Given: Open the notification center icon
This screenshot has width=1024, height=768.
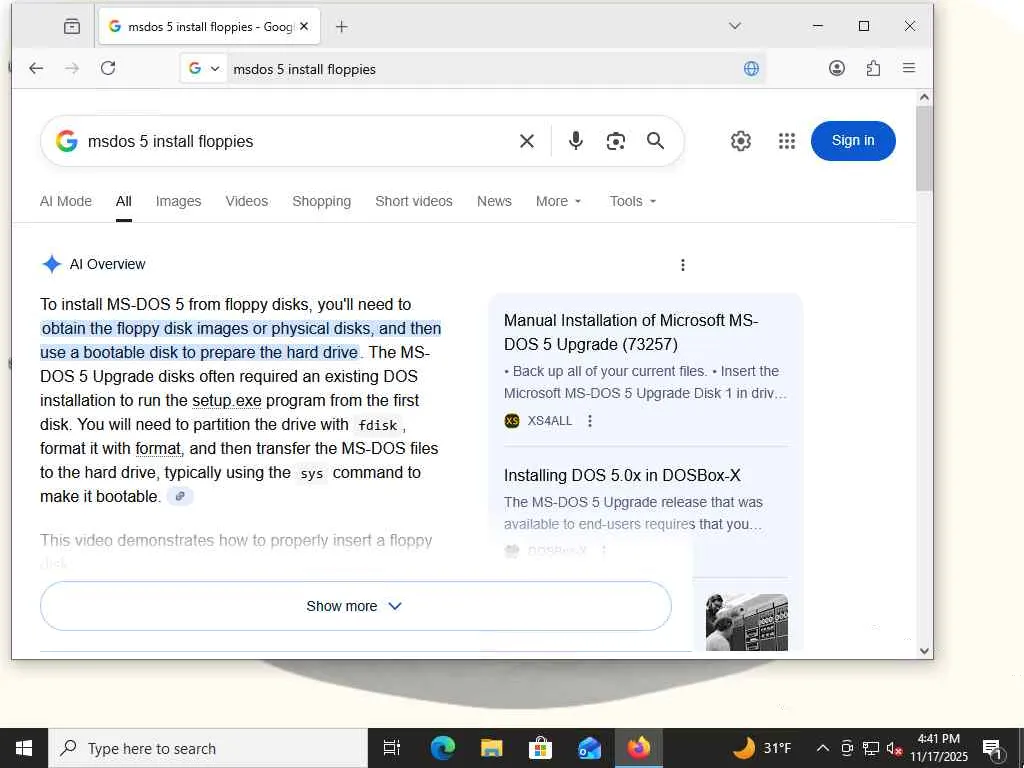Looking at the screenshot, I should (x=993, y=750).
